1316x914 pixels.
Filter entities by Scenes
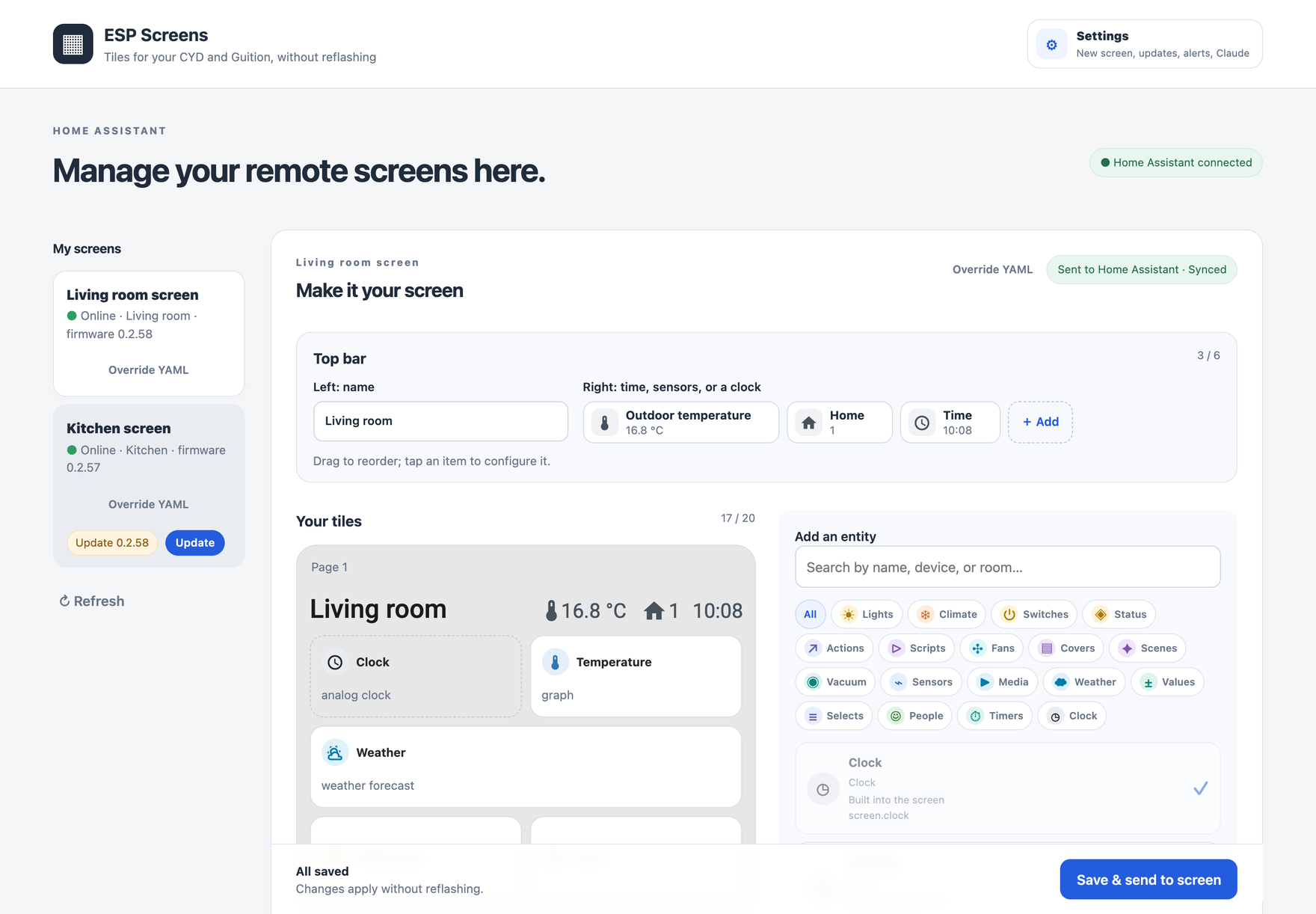[1148, 648]
